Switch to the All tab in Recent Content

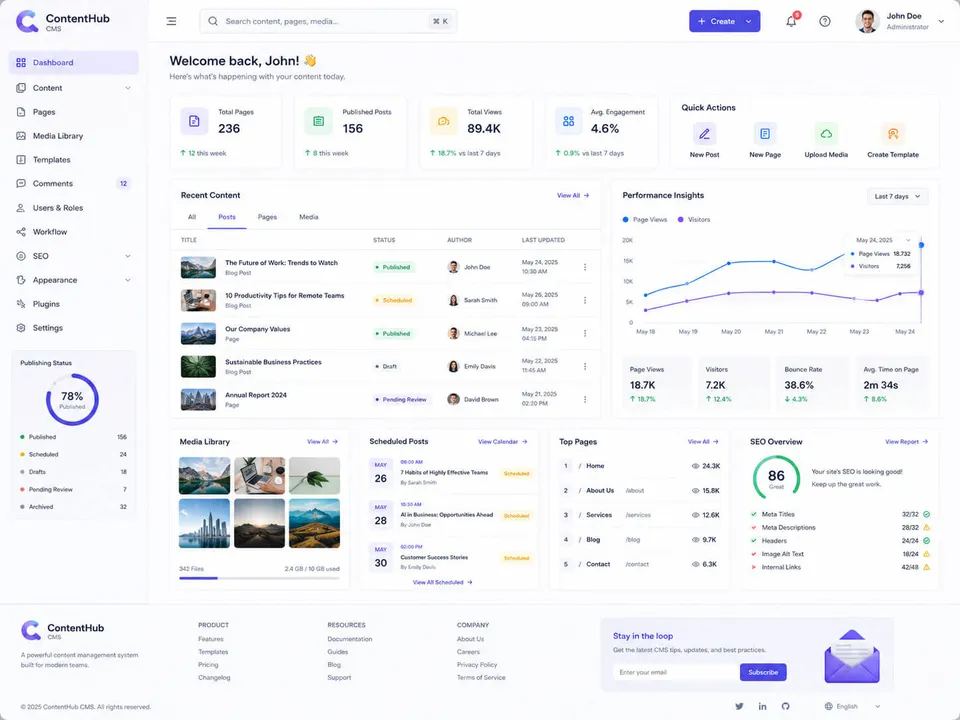point(192,217)
